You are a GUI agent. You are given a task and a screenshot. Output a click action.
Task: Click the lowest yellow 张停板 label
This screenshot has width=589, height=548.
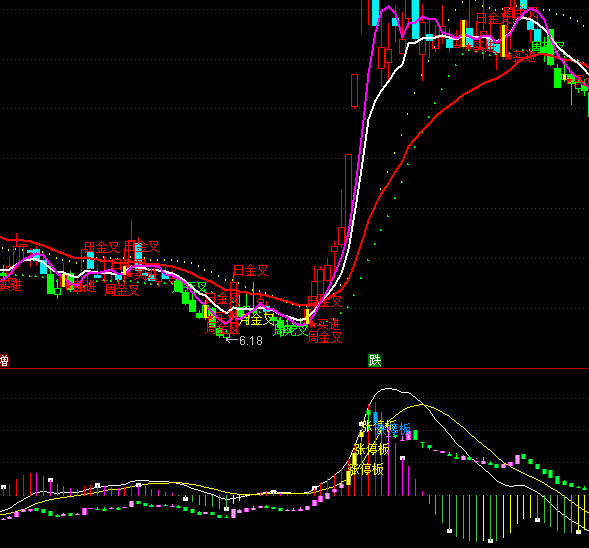coord(366,469)
